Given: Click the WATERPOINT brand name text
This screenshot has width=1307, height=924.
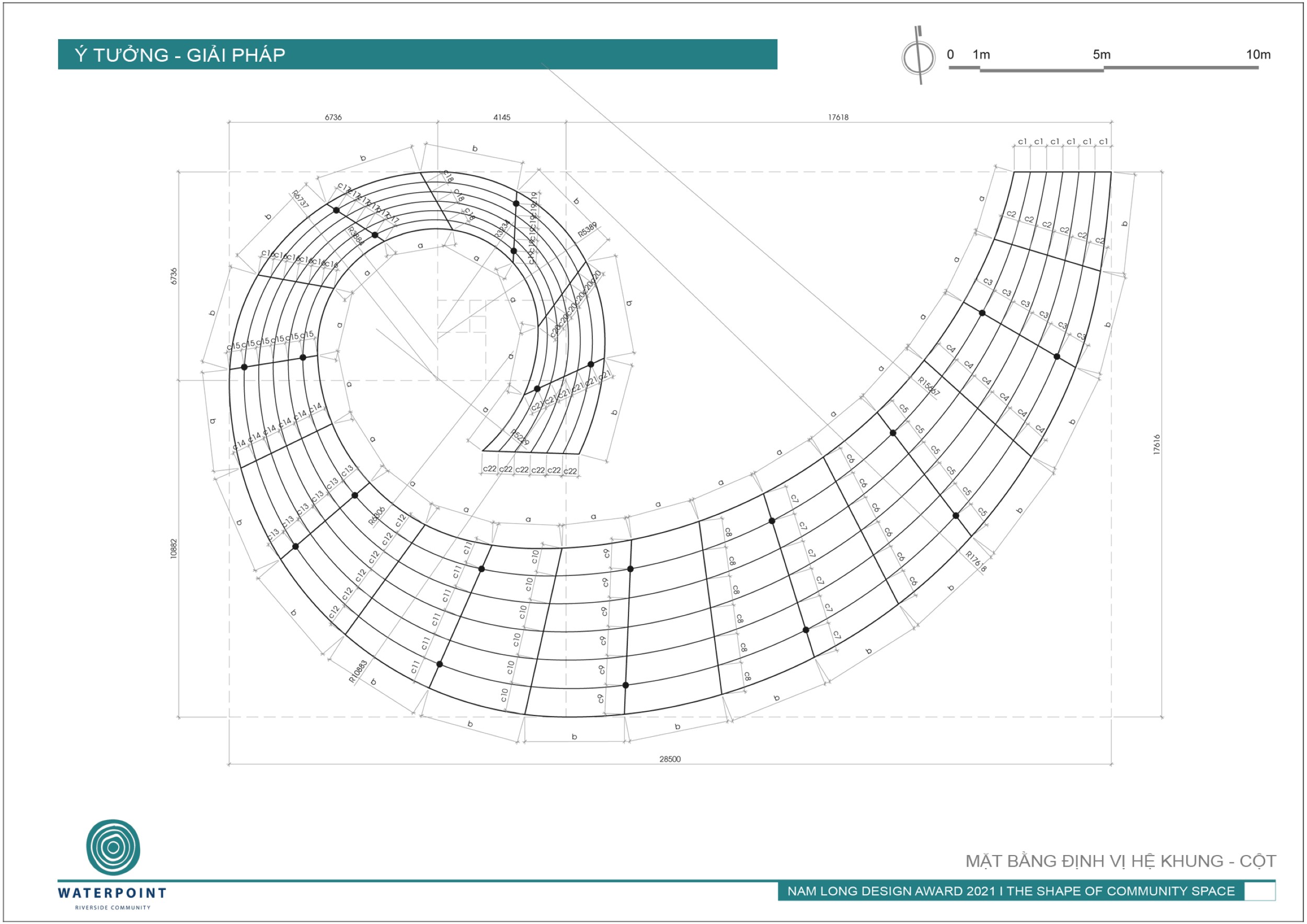Looking at the screenshot, I should coord(112,893).
